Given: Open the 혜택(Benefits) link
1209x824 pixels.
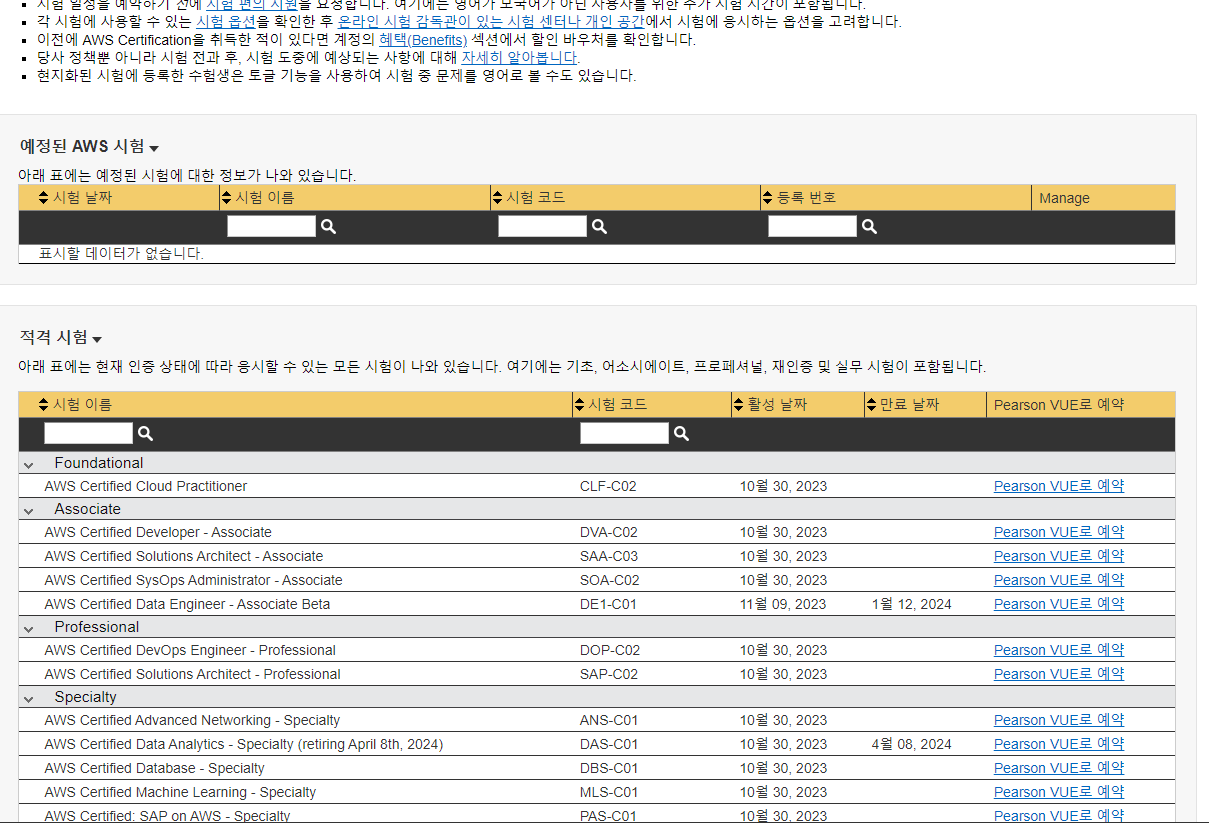Looking at the screenshot, I should click(x=423, y=39).
